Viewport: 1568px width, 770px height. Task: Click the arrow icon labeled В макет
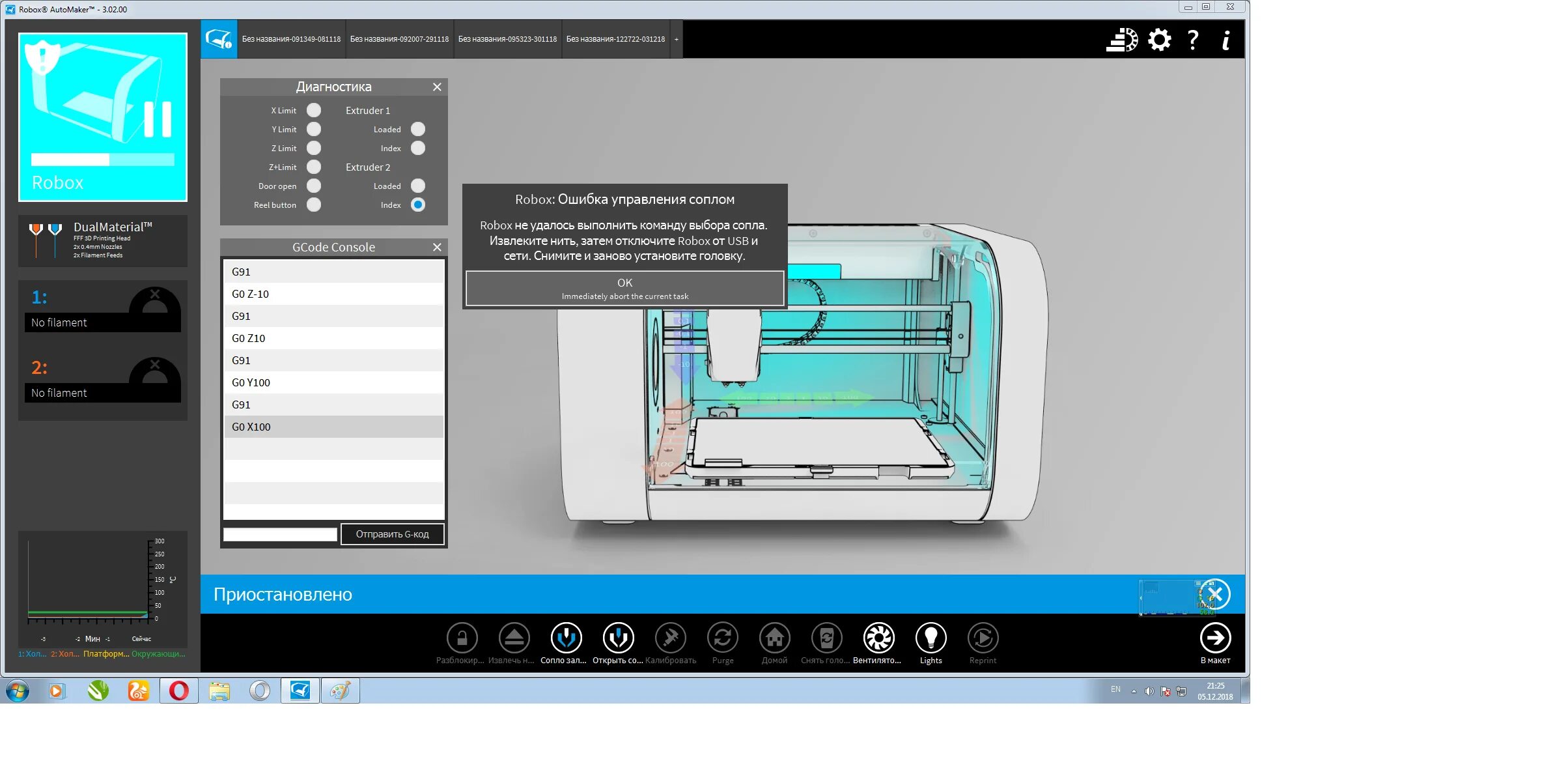click(x=1215, y=638)
